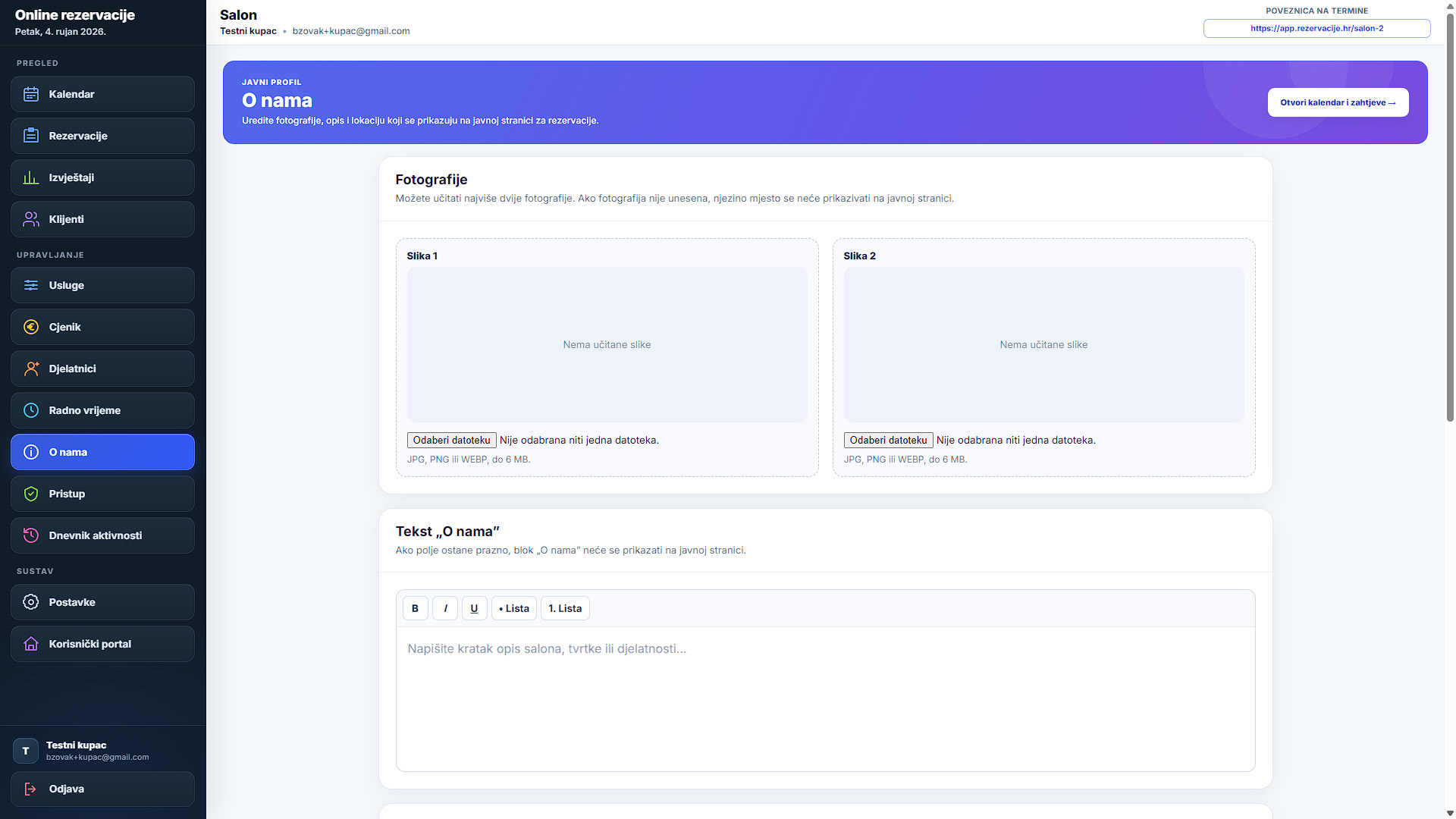The image size is (1456, 819).
Task: Navigate to Cjenik
Action: coord(102,327)
